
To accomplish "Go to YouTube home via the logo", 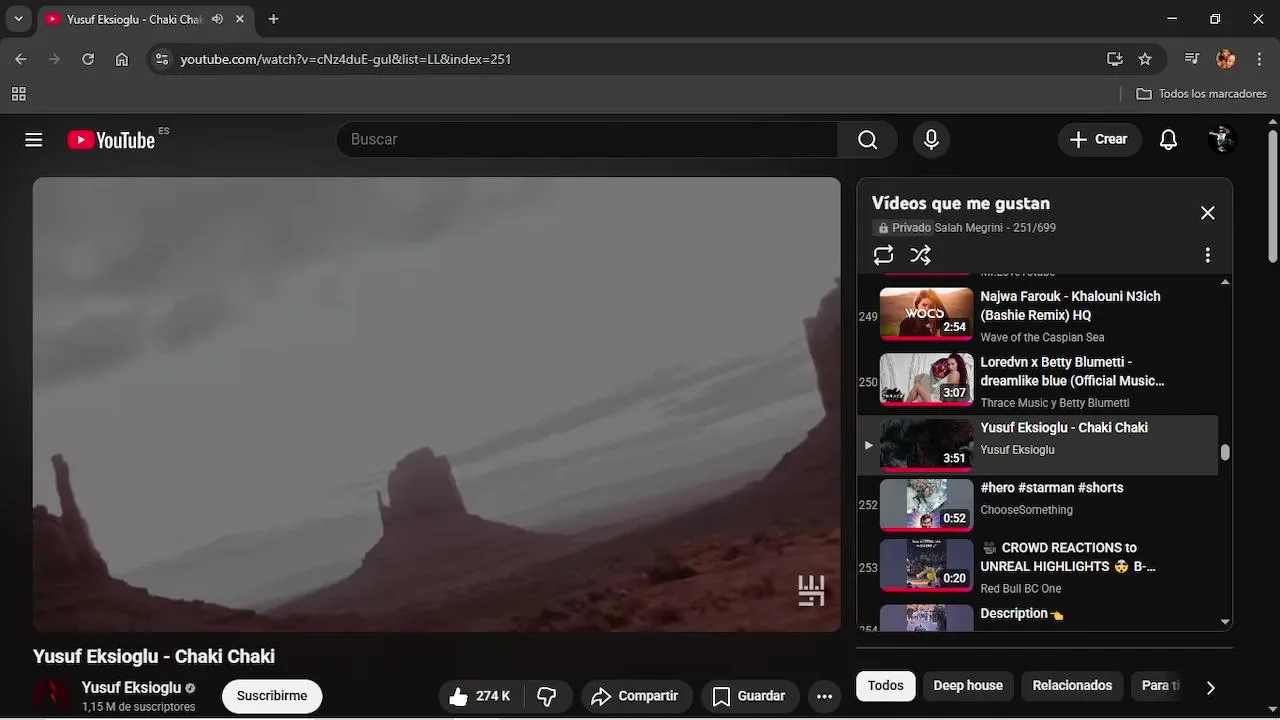I will pyautogui.click(x=111, y=140).
